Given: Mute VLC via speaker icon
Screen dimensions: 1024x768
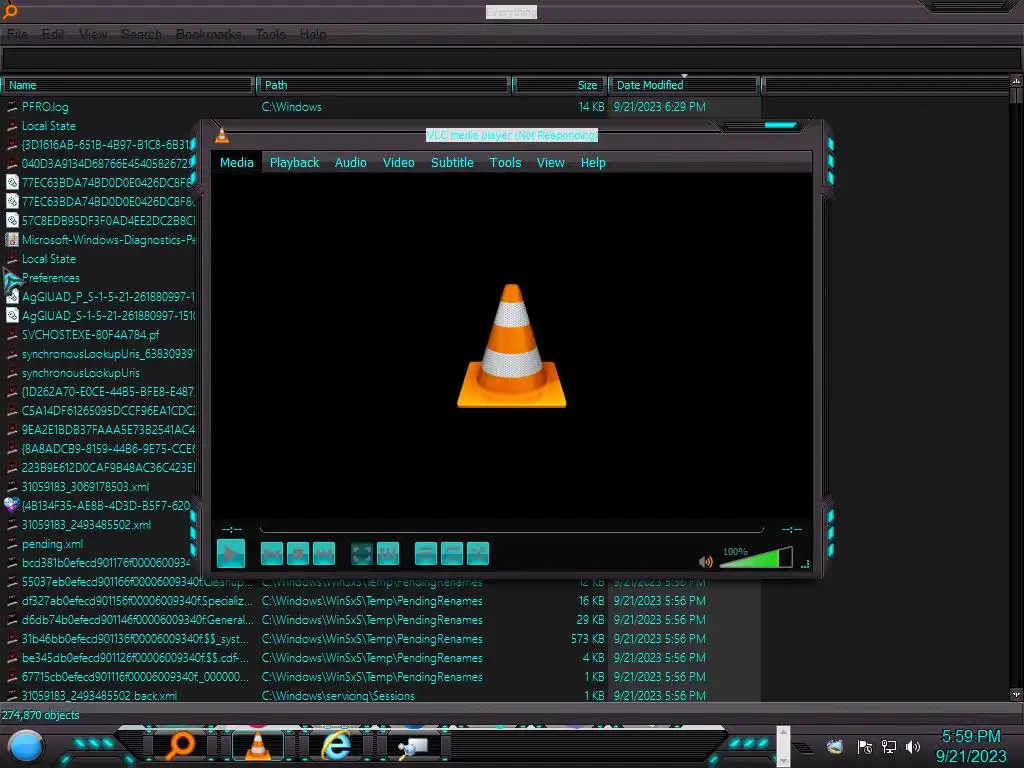Looking at the screenshot, I should point(705,562).
